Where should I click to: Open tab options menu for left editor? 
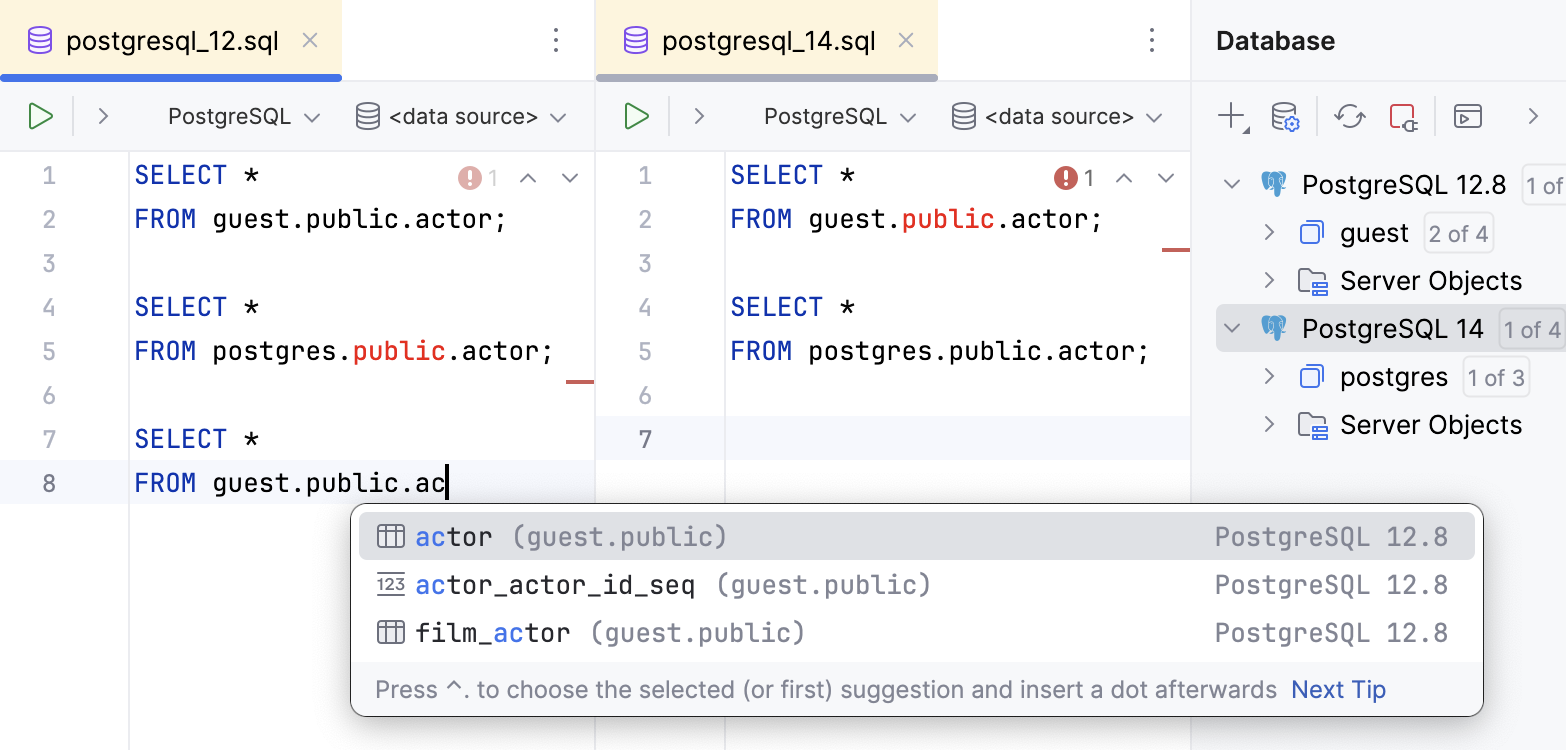pos(557,41)
